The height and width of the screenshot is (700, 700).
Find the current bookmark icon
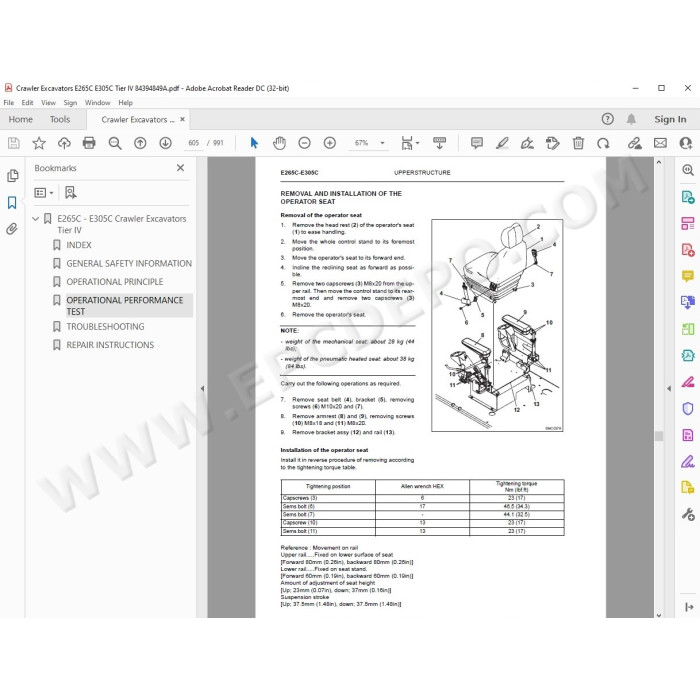click(71, 192)
